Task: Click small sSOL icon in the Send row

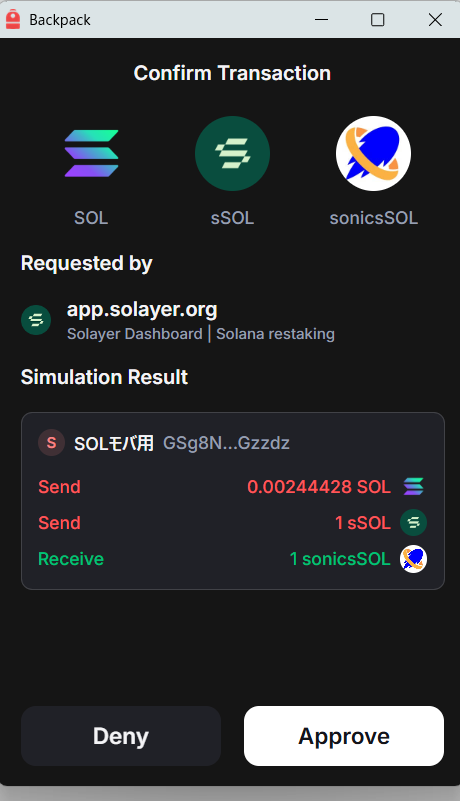Action: 413,523
